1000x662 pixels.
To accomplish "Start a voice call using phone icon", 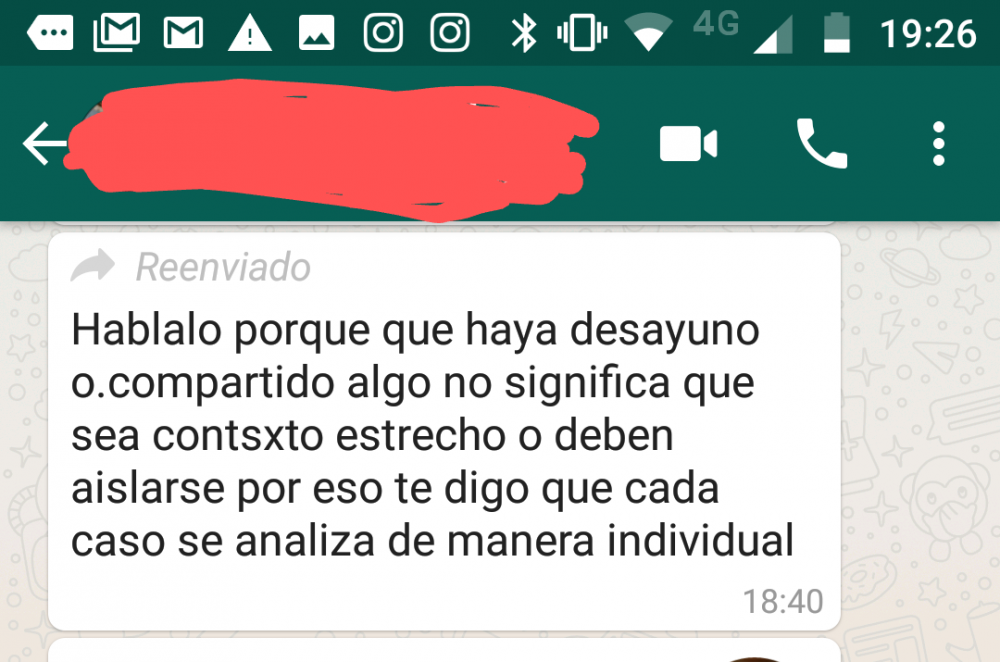I will click(821, 143).
